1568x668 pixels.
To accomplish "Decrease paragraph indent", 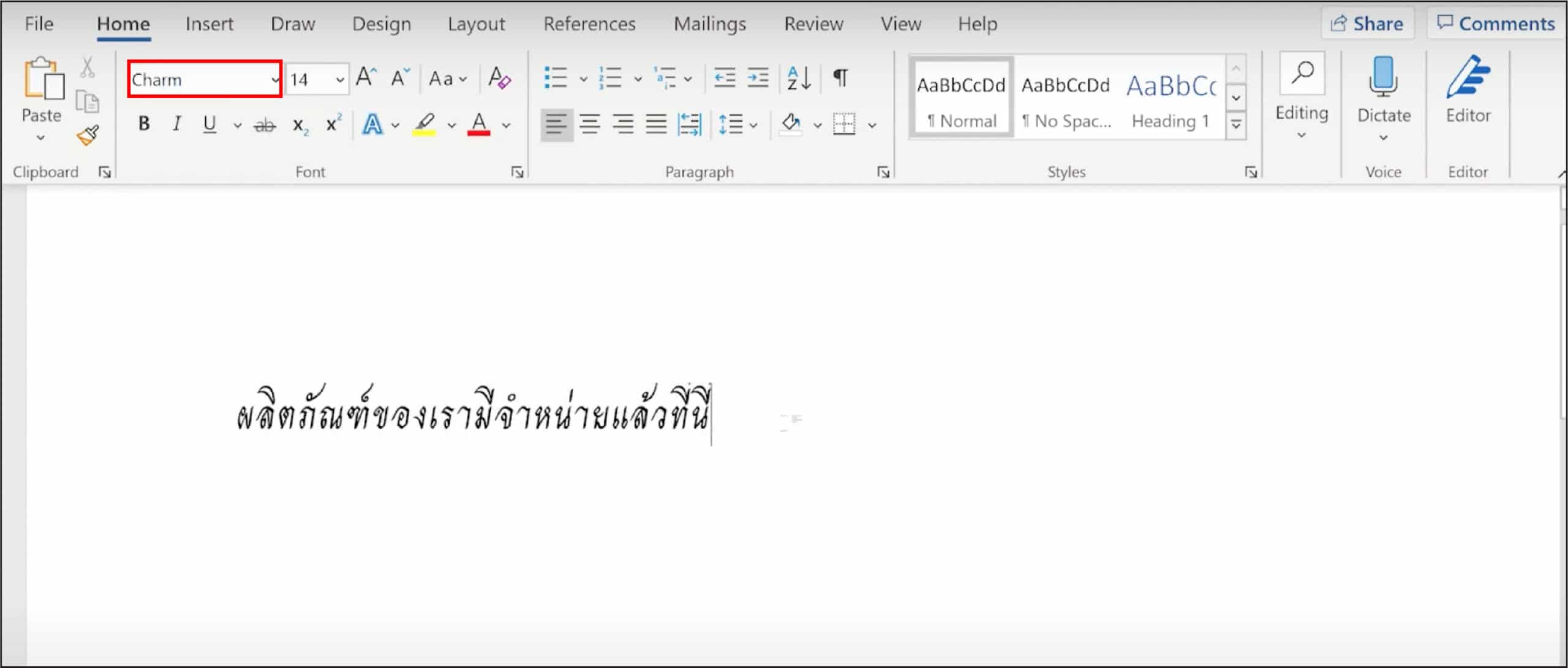I will (x=725, y=78).
